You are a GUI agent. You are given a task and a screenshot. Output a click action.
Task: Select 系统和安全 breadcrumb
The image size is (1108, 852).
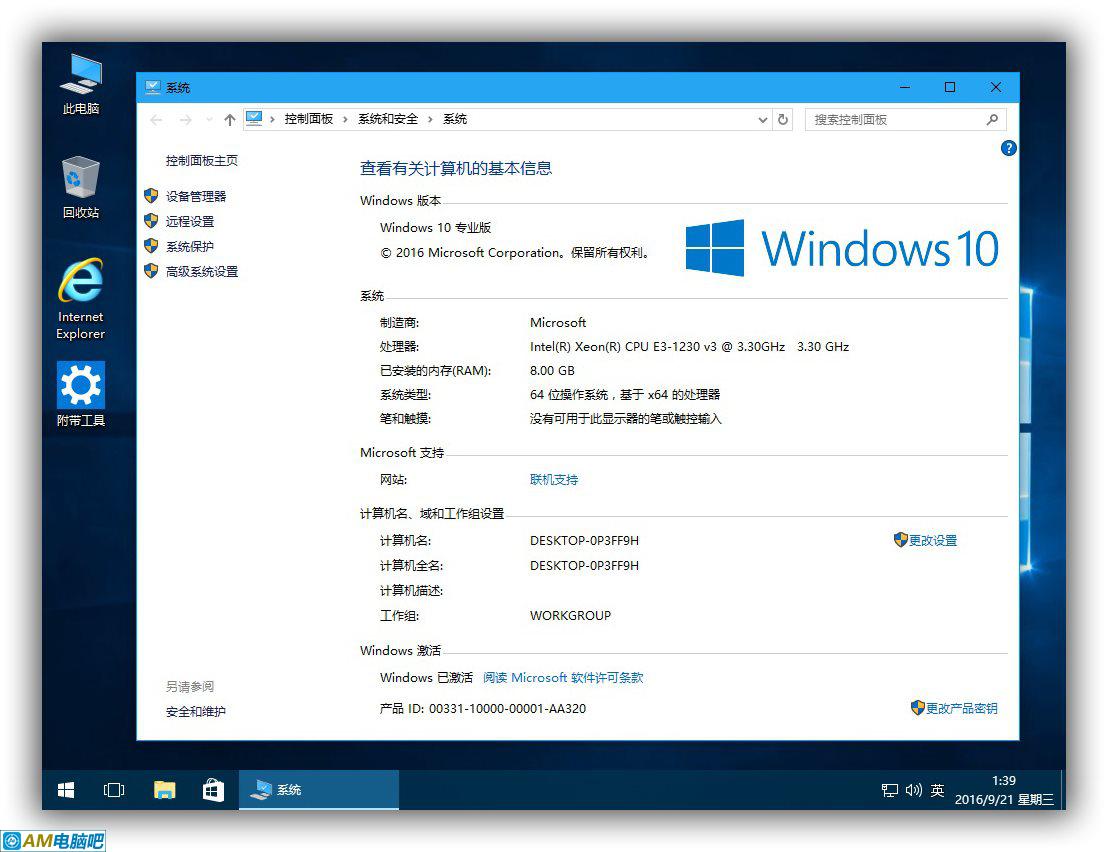point(387,119)
